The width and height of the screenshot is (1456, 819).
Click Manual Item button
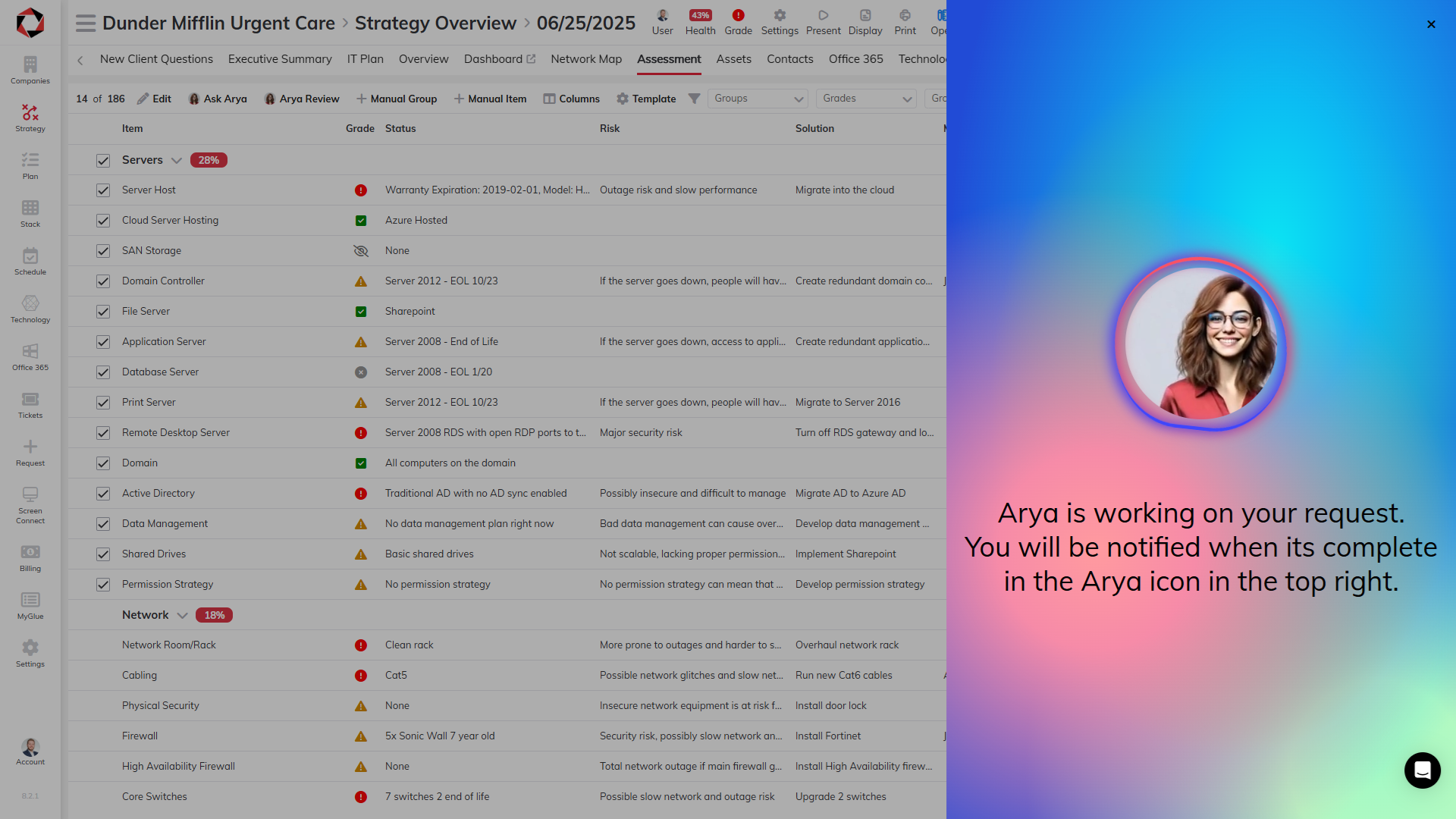[x=490, y=99]
